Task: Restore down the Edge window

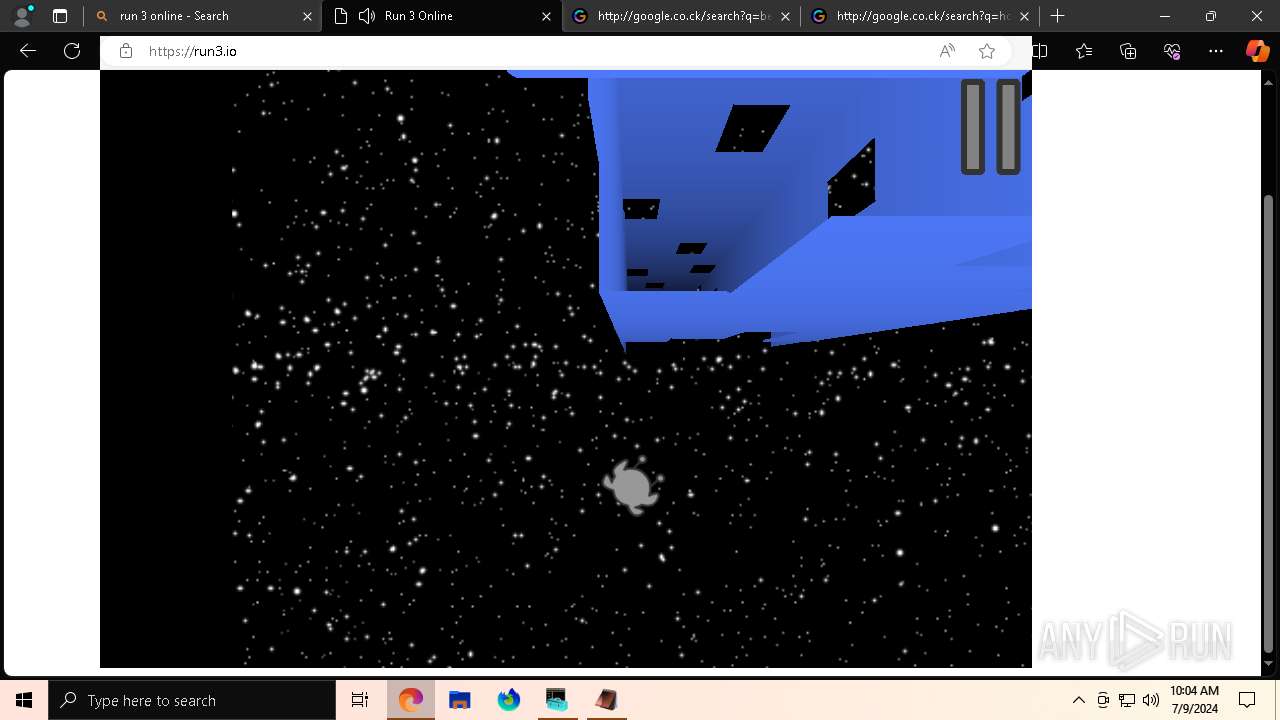Action: 1211,16
